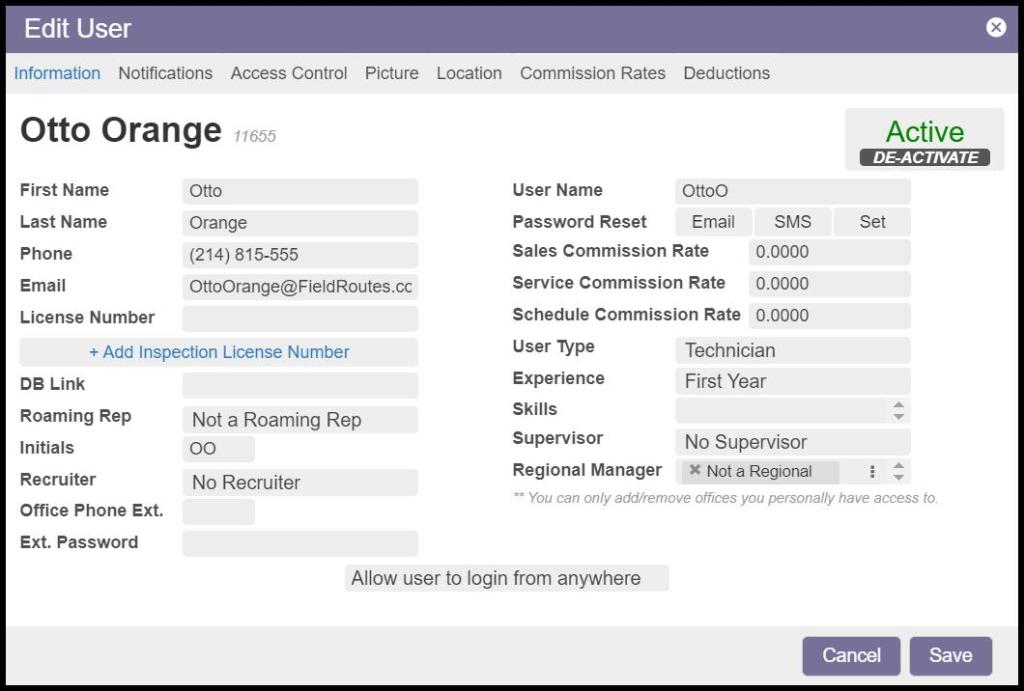Click the Regional Manager up/down arrows

pos(898,472)
